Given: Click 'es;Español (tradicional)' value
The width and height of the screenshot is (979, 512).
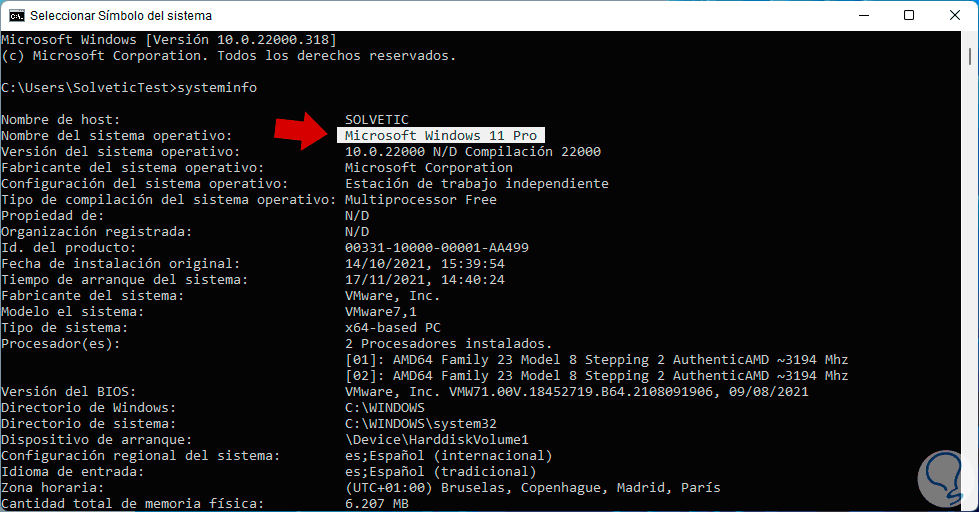Looking at the screenshot, I should pos(440,472).
